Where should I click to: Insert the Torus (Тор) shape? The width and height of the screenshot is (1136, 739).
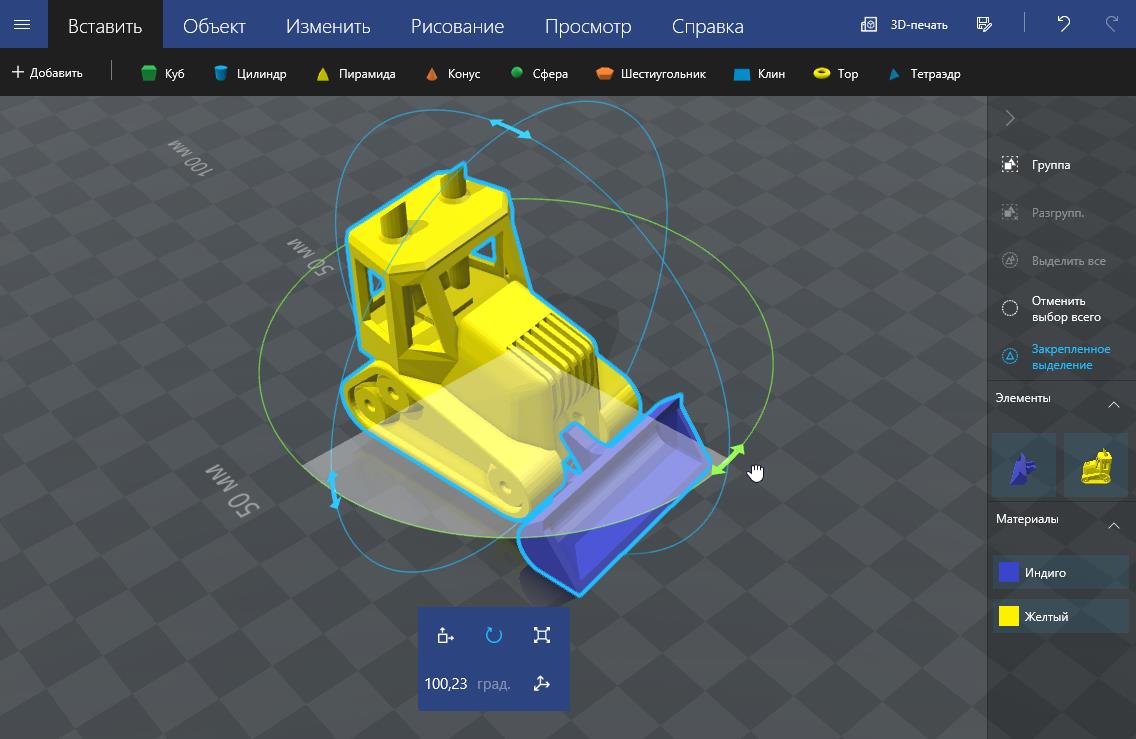tap(836, 73)
